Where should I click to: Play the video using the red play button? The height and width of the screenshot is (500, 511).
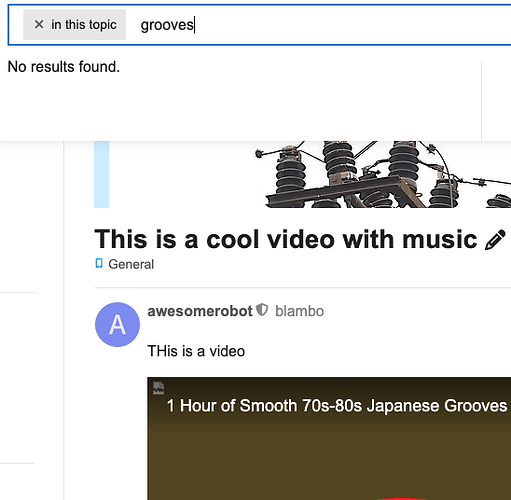tap(403, 499)
